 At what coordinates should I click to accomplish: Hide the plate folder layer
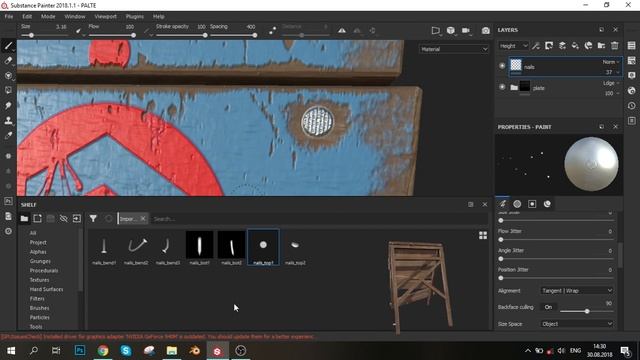pos(502,87)
